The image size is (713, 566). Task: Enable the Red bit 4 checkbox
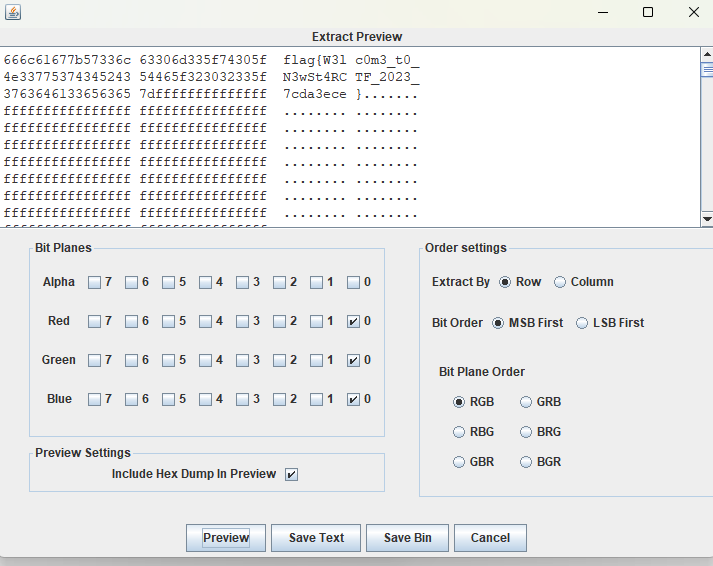tap(206, 321)
